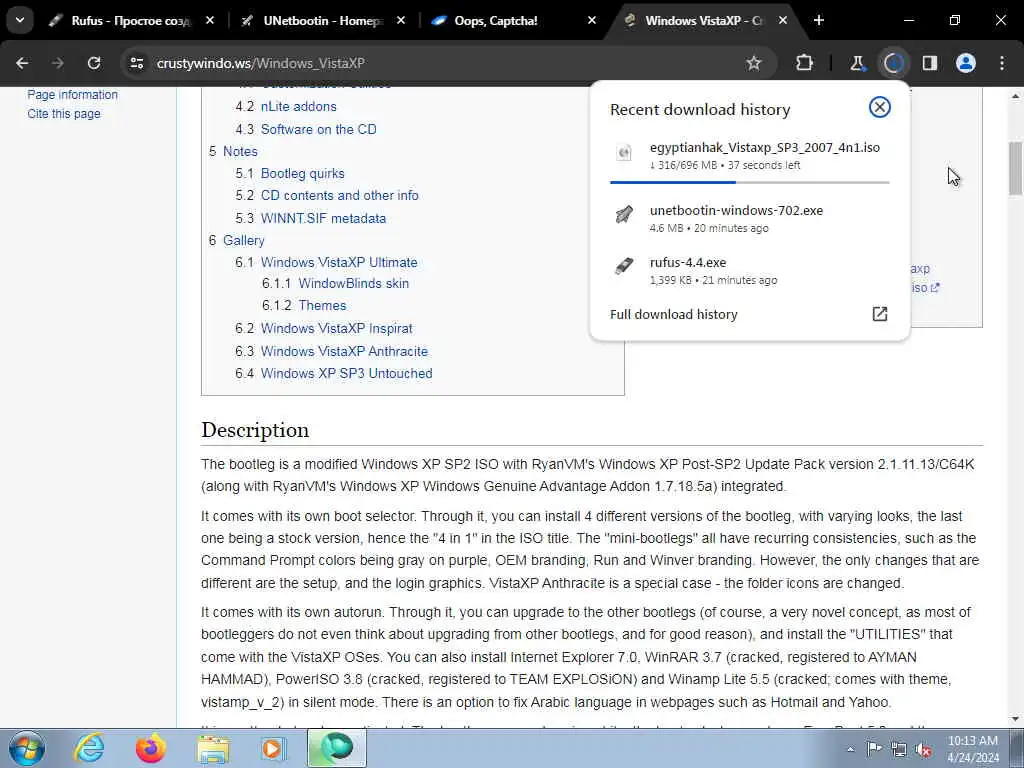Click the active browser taskbar button
Screen dimensions: 1024x768
point(337,748)
